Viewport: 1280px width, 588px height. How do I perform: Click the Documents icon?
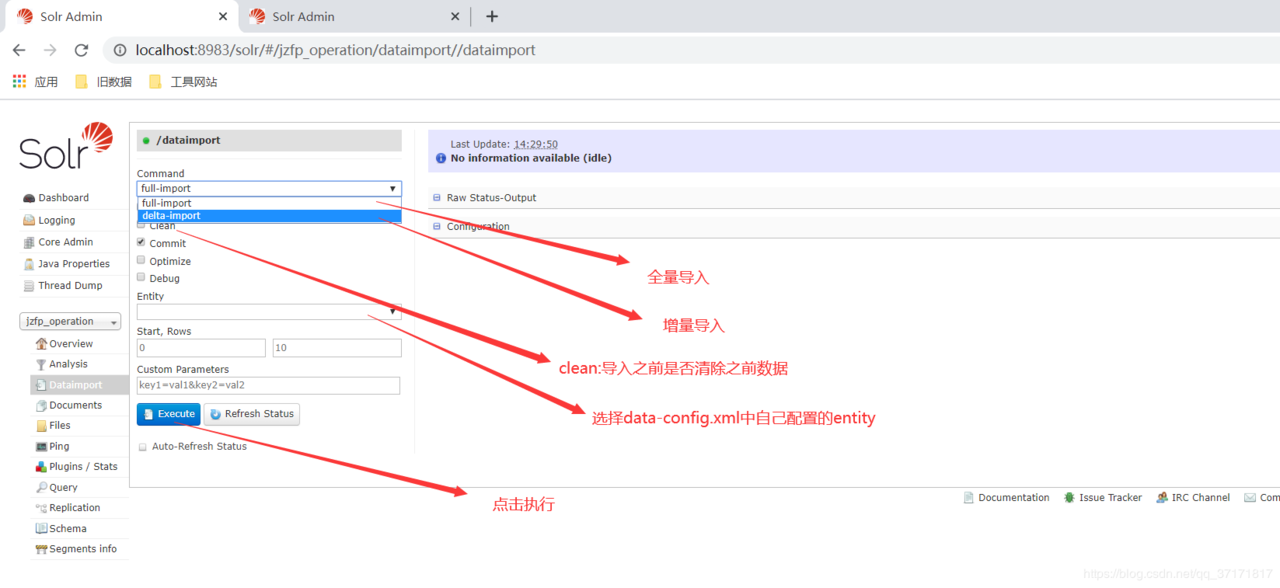[x=41, y=405]
